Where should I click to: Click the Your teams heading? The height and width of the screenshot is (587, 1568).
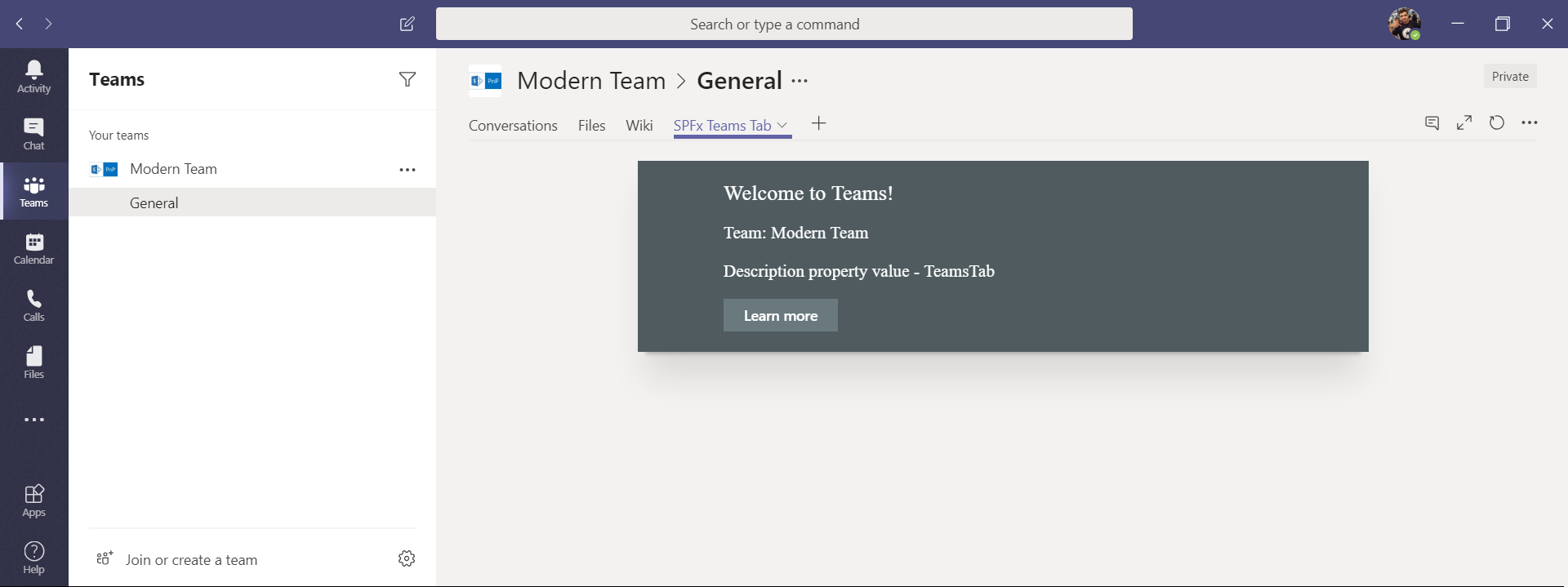pos(119,135)
